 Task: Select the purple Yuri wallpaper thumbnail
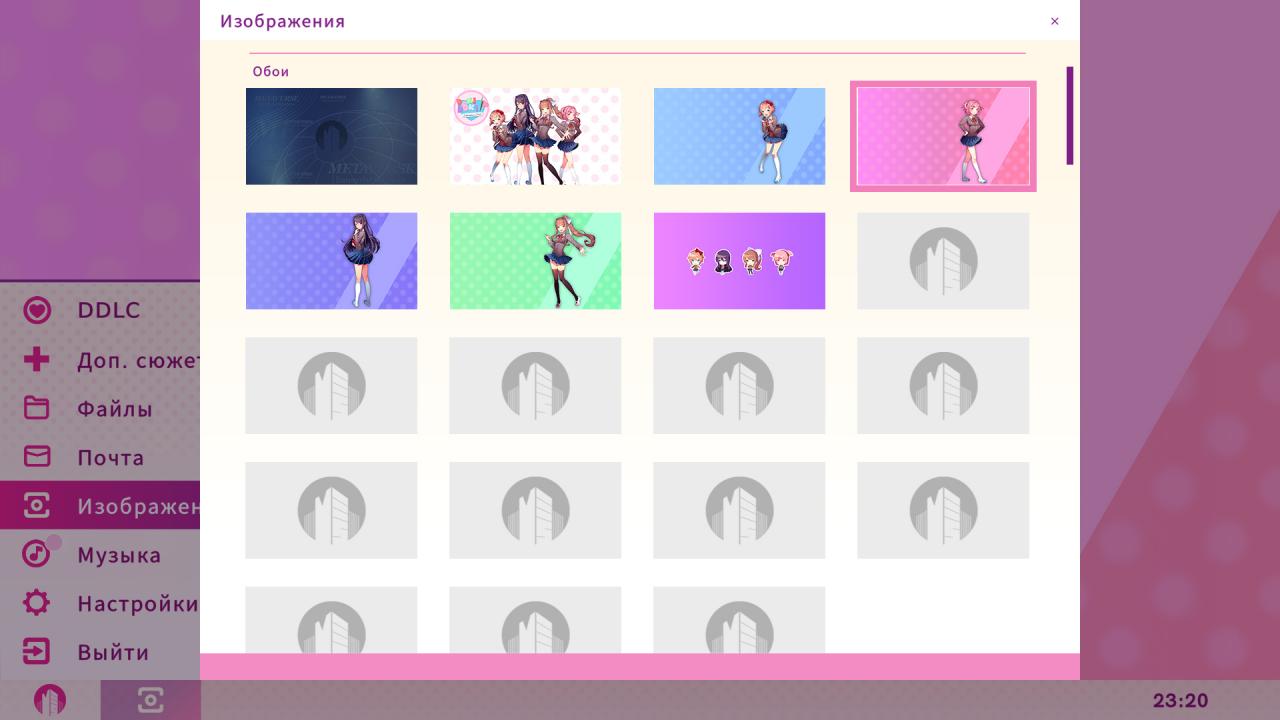[x=332, y=261]
